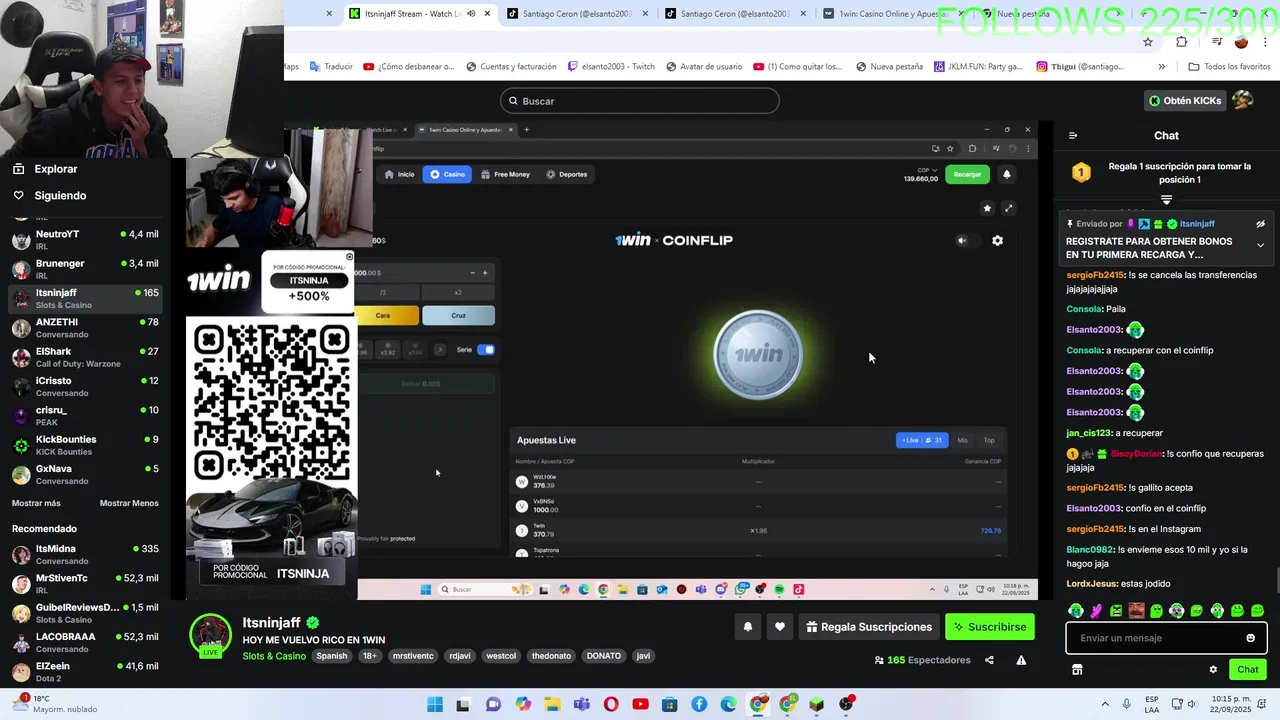
Task: Open the elsanto2003 - Twitch bookmark
Action: pos(611,67)
